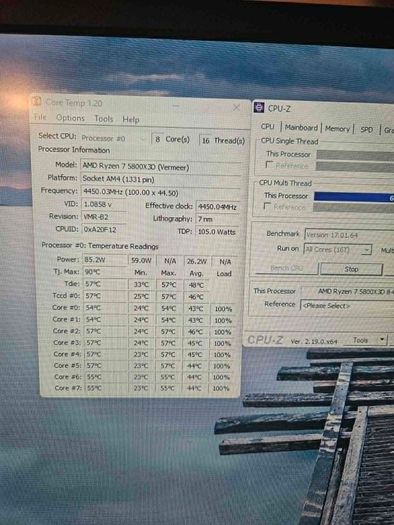Open the Benchmark version dropdown
Viewport: 394px width, 525px height.
(x=349, y=235)
